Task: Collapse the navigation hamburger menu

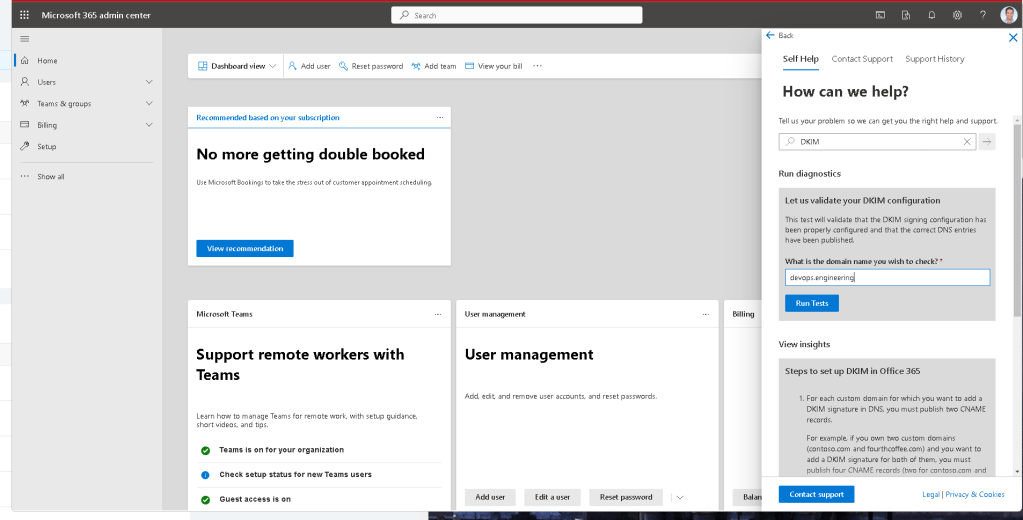Action: (25, 39)
